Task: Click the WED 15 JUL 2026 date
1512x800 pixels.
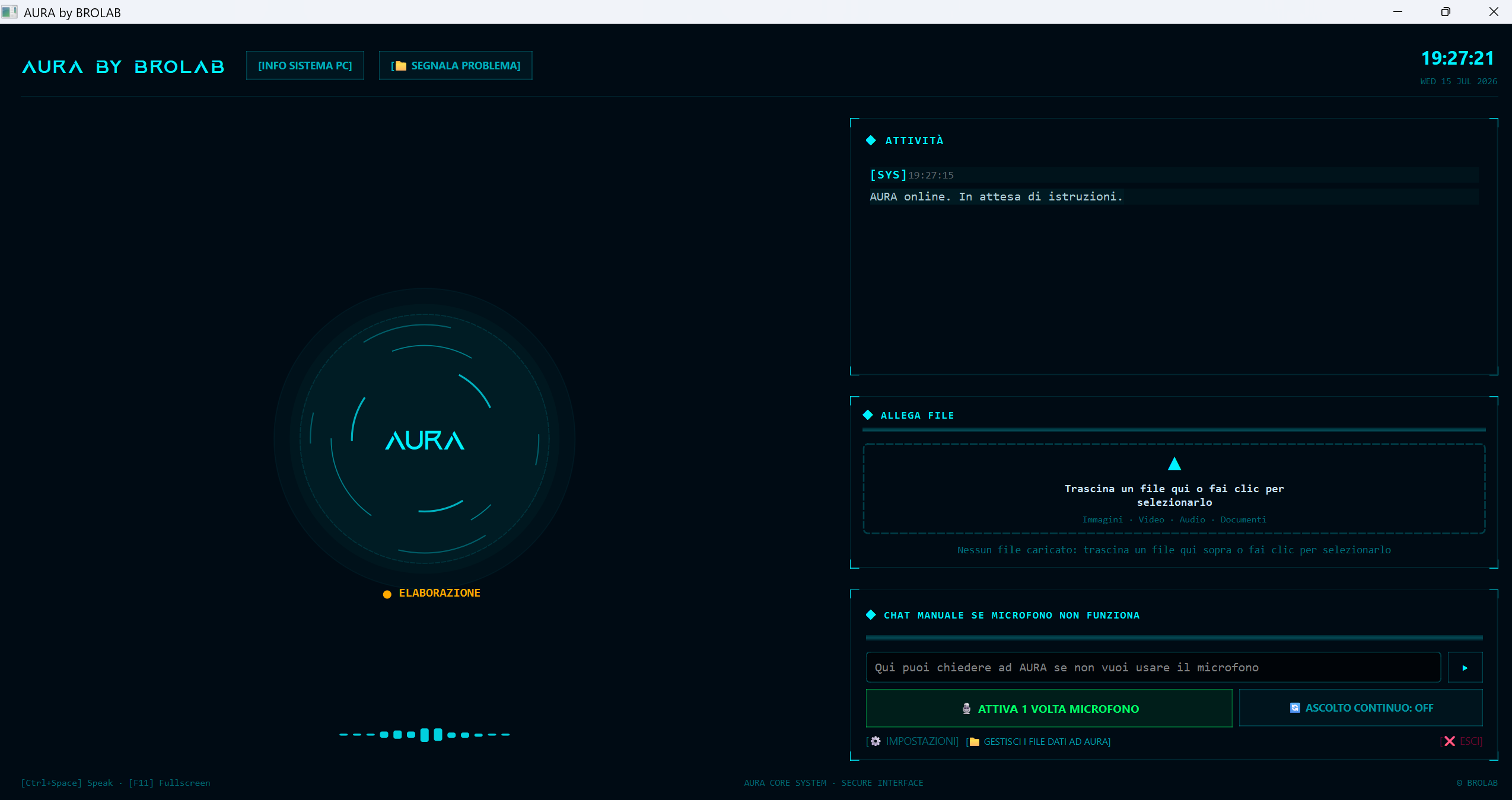Action: click(x=1459, y=81)
